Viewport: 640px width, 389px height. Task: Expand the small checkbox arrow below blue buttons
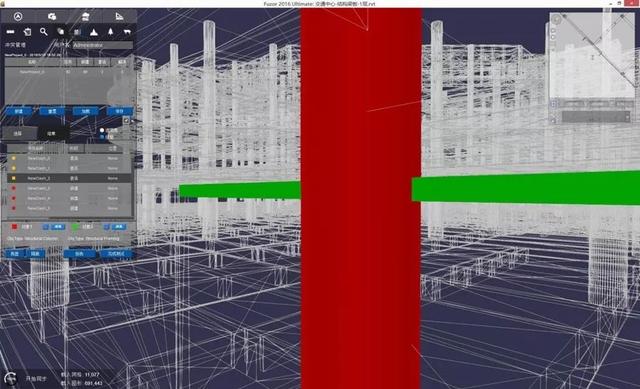tap(127, 120)
